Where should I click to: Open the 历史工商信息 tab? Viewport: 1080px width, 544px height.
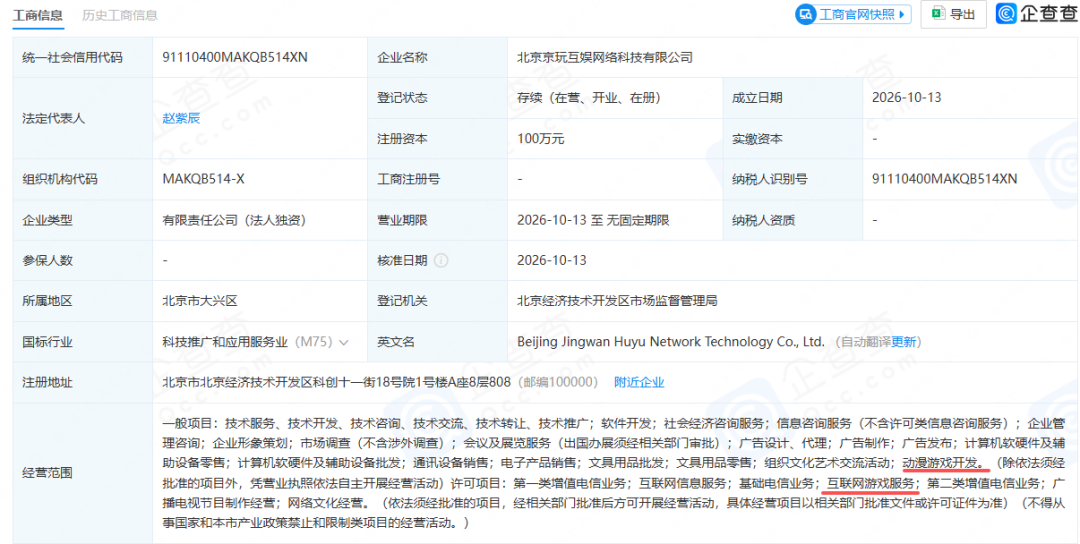pyautogui.click(x=119, y=14)
